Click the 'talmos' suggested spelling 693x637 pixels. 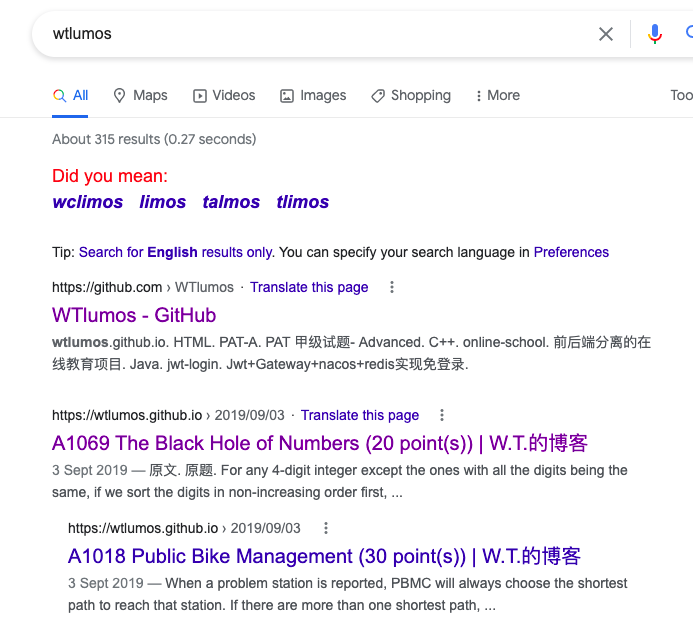click(x=231, y=202)
